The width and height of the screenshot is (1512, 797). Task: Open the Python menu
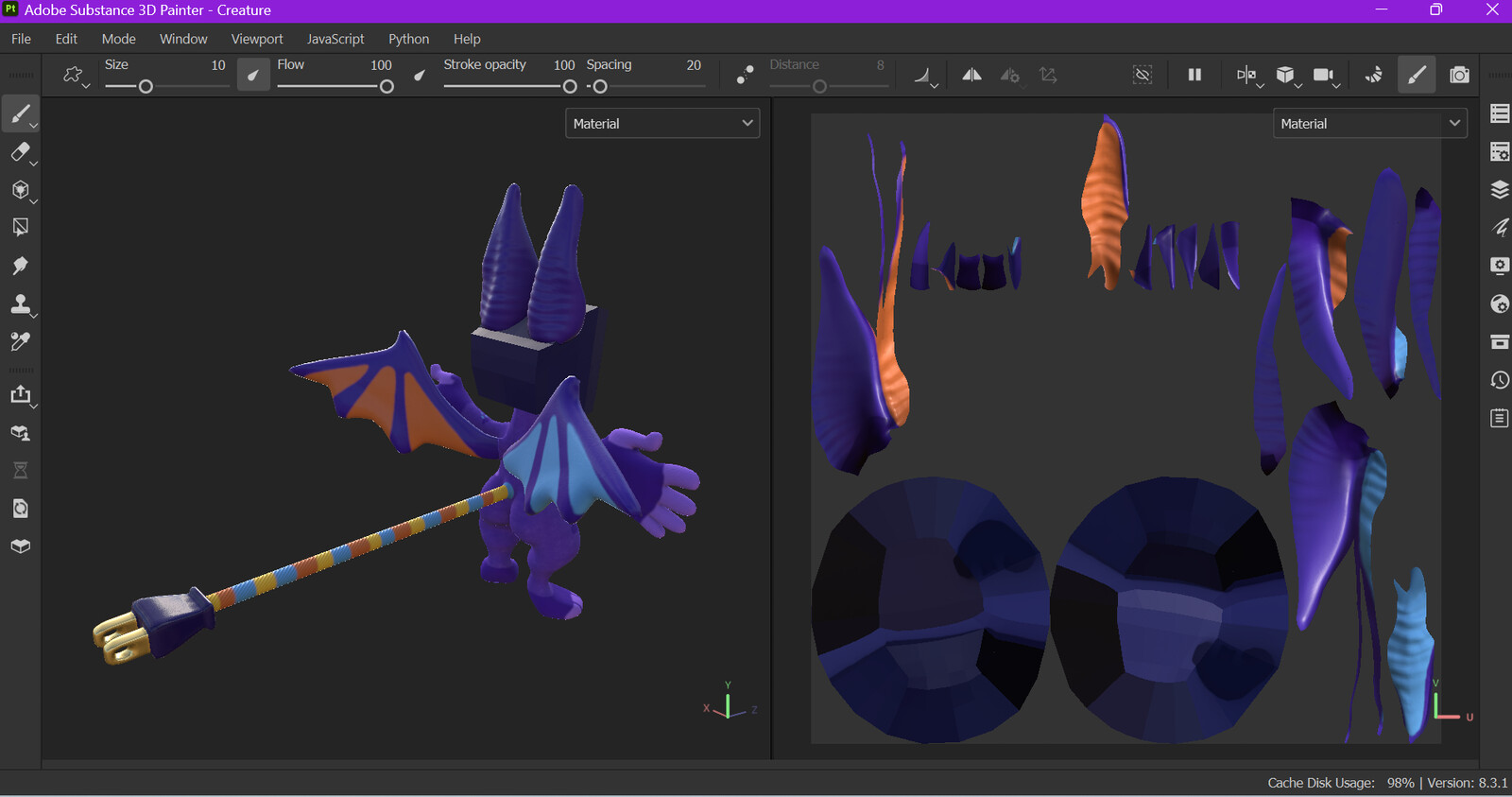[x=408, y=39]
